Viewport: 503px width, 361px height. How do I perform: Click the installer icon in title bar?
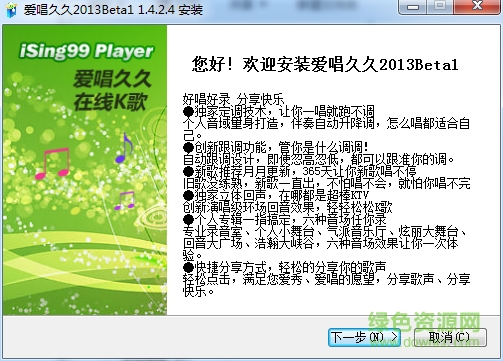[11, 10]
